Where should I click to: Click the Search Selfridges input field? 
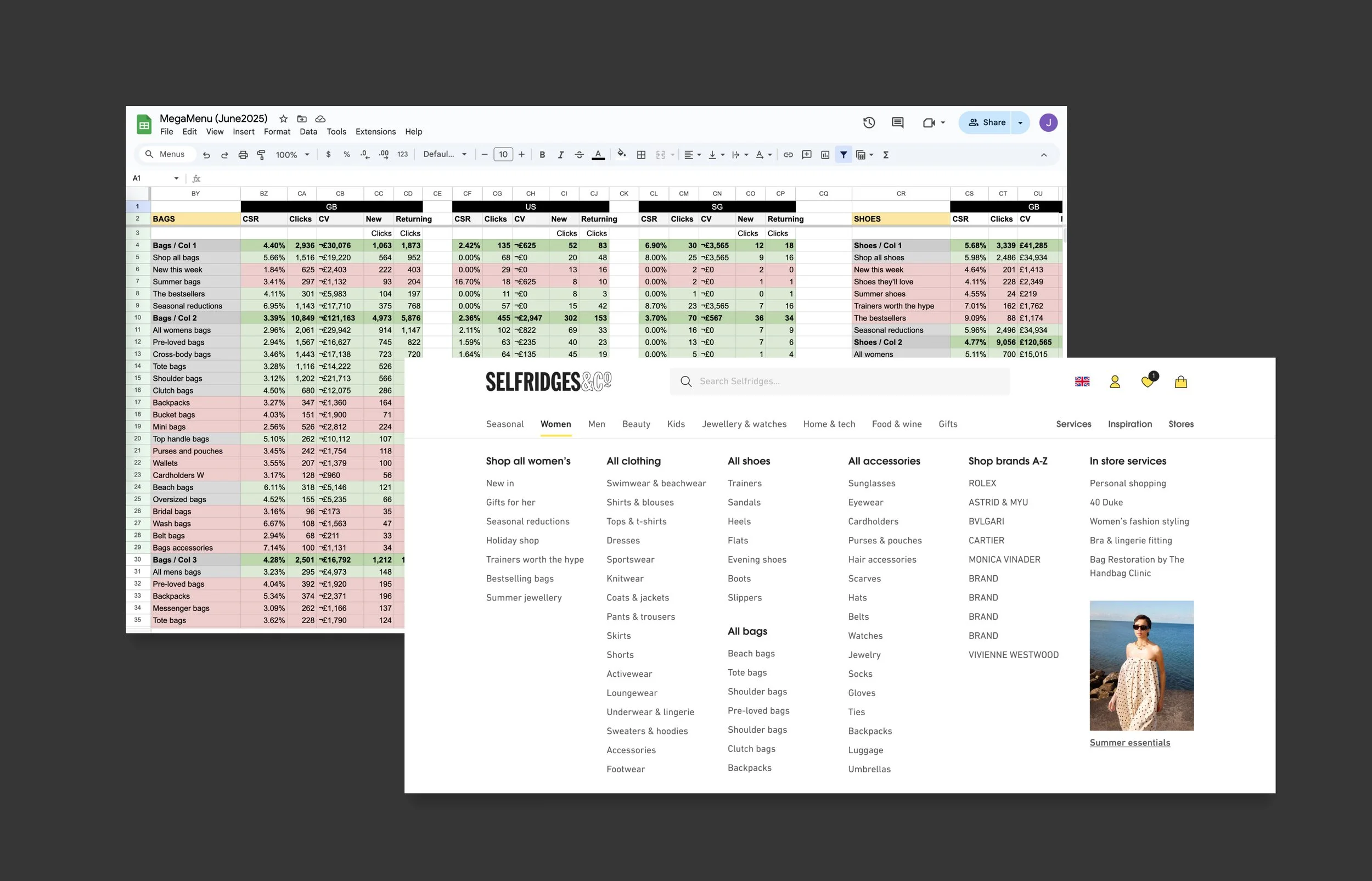840,381
